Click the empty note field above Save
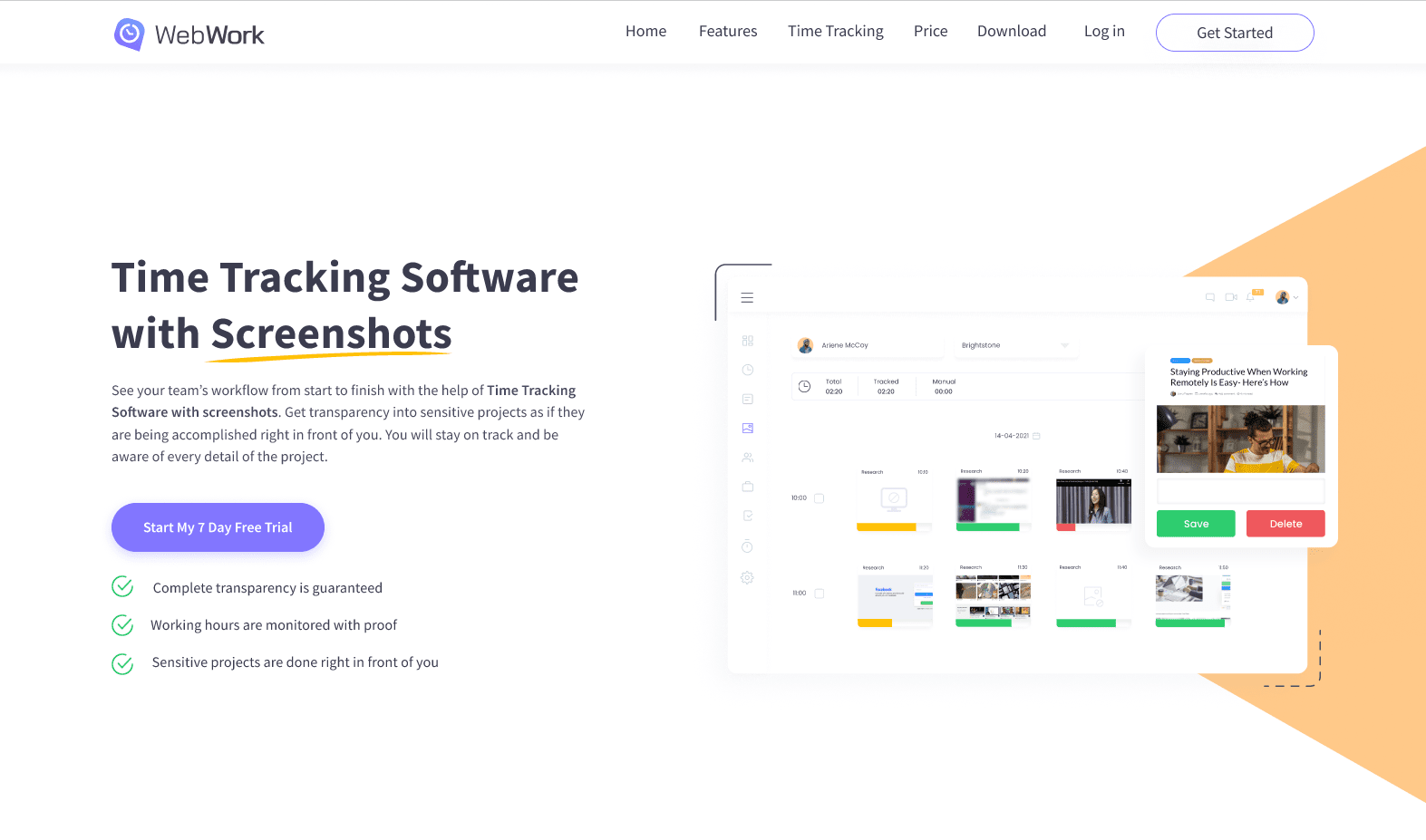 coord(1241,491)
